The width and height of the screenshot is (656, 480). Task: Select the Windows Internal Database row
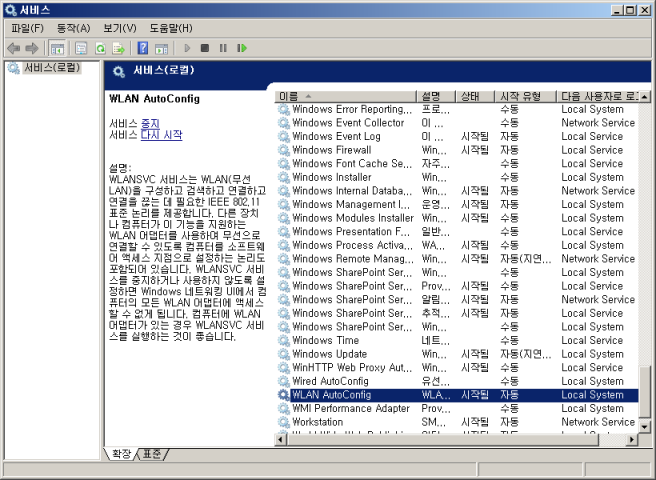(x=457, y=191)
